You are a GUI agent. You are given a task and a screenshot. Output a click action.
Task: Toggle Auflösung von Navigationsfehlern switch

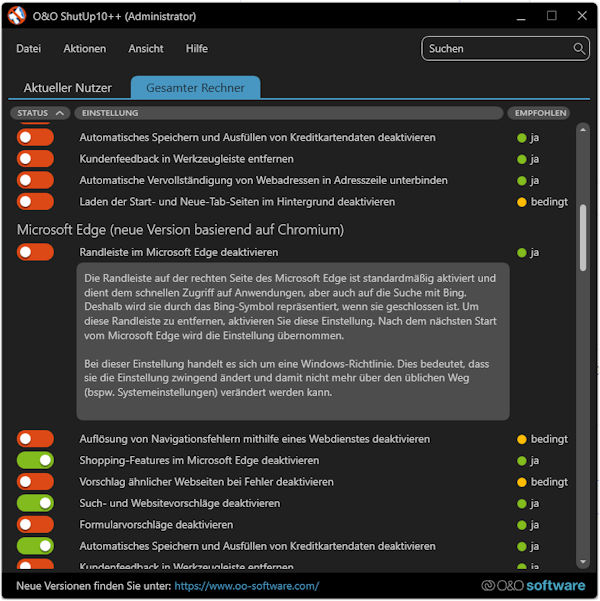[35, 439]
